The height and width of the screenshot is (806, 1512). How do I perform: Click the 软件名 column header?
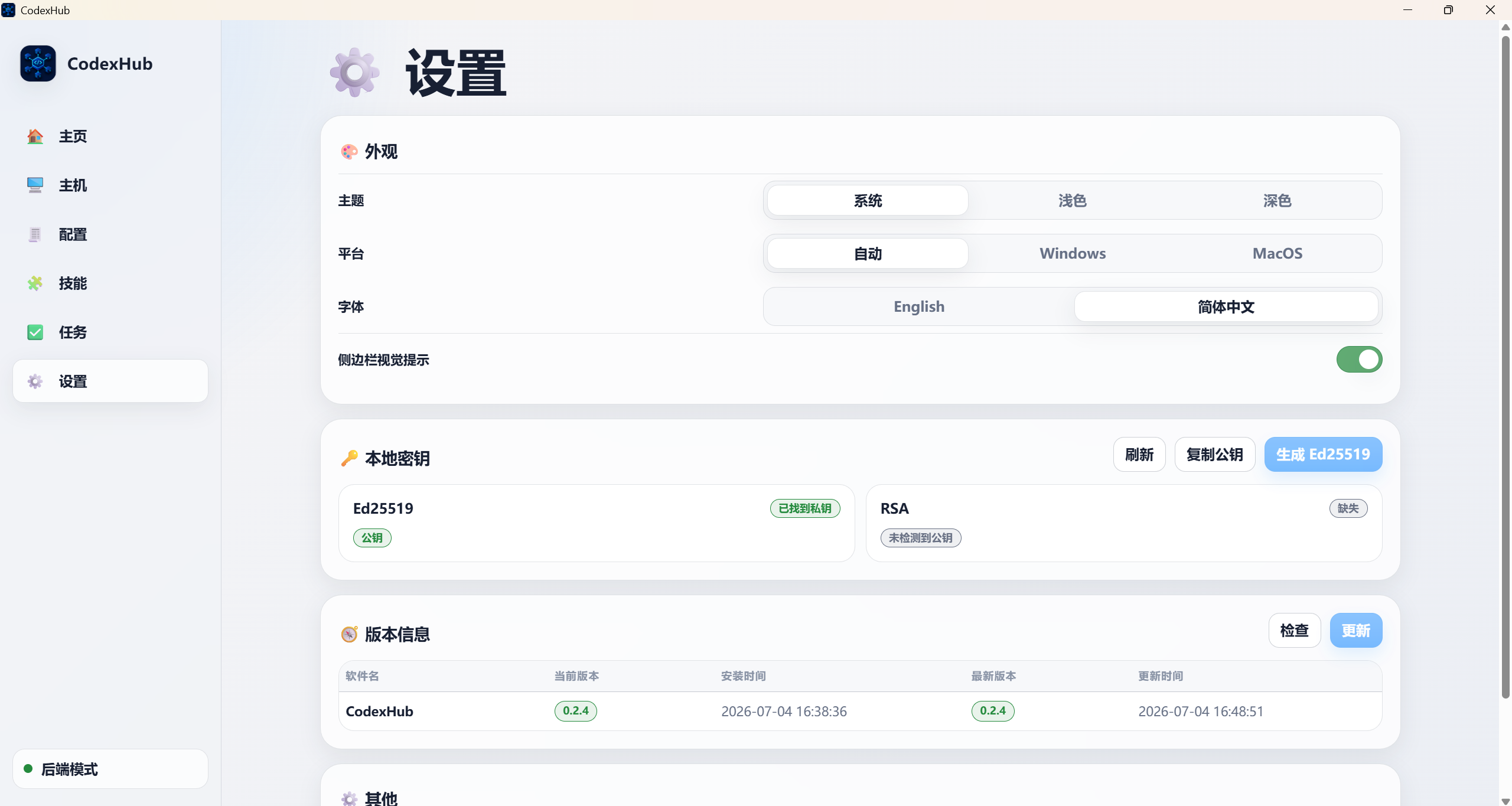pyautogui.click(x=362, y=676)
